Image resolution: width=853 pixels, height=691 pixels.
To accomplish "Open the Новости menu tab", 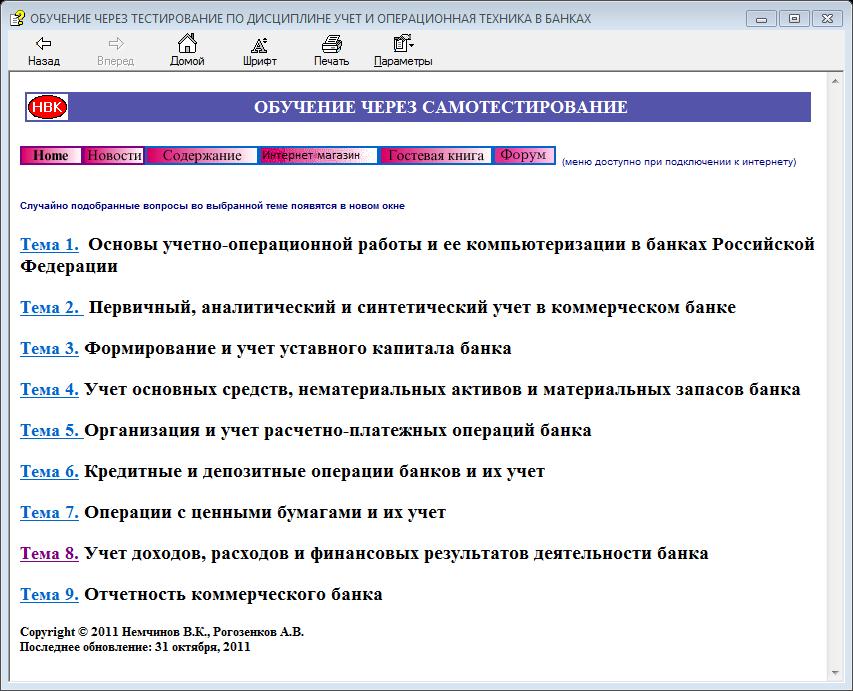I will (114, 156).
